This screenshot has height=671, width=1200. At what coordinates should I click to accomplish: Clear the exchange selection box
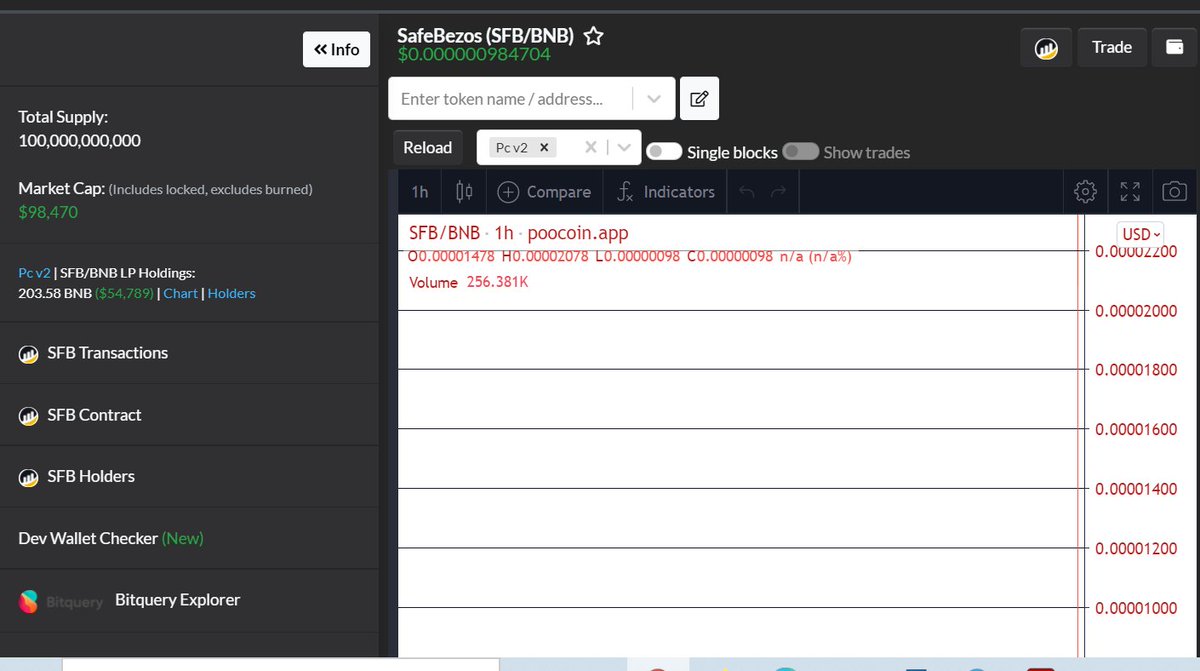(x=591, y=147)
